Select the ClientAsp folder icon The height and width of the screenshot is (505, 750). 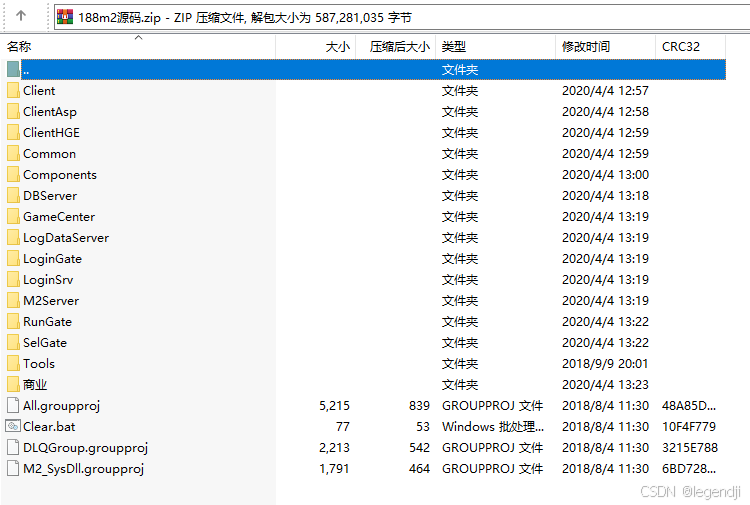tap(13, 111)
